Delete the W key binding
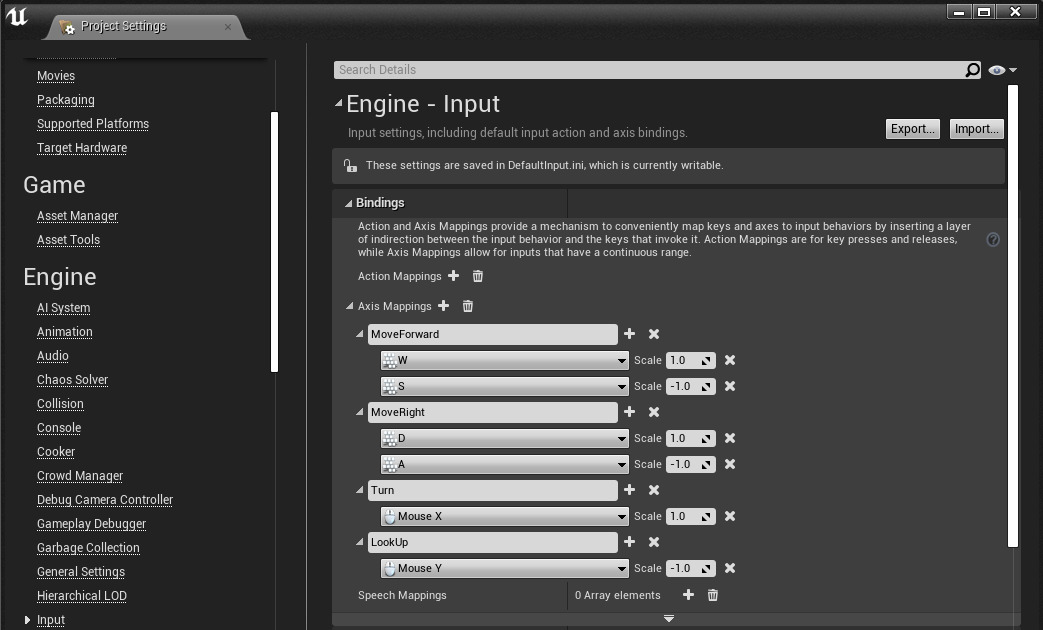The width and height of the screenshot is (1043, 630). pyautogui.click(x=730, y=360)
